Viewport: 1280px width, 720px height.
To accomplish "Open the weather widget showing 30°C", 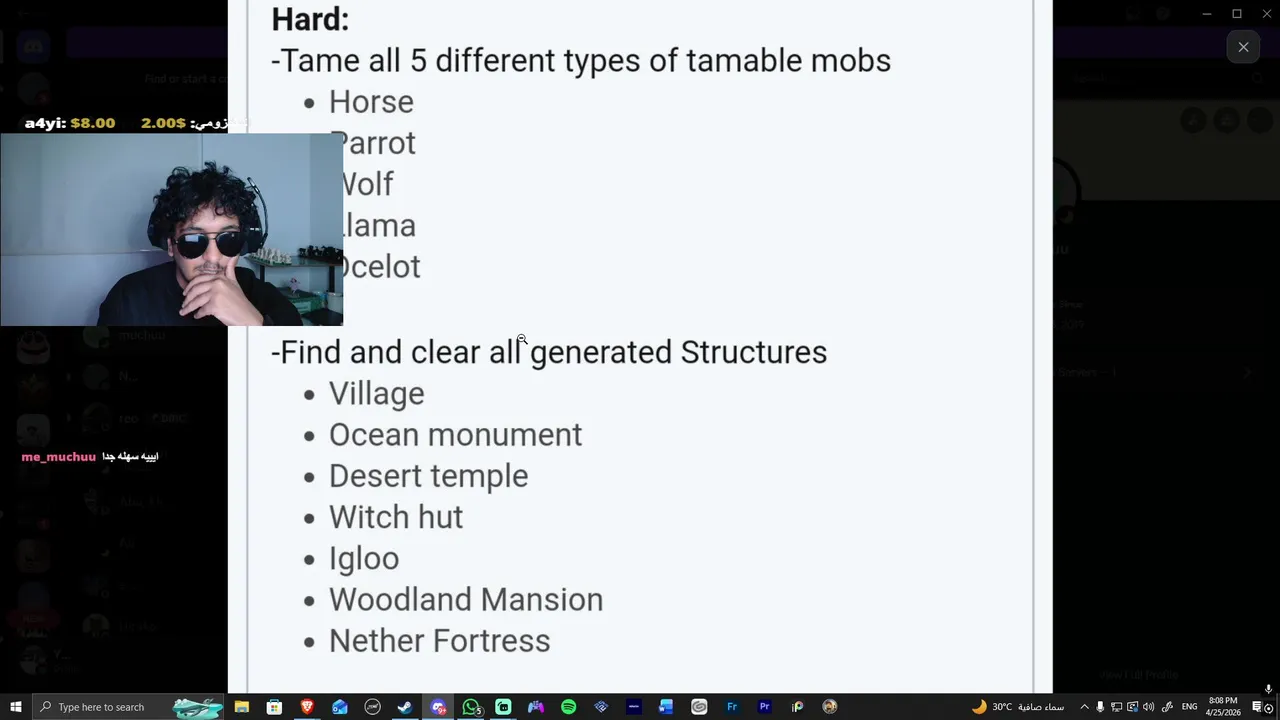I will [x=1020, y=707].
